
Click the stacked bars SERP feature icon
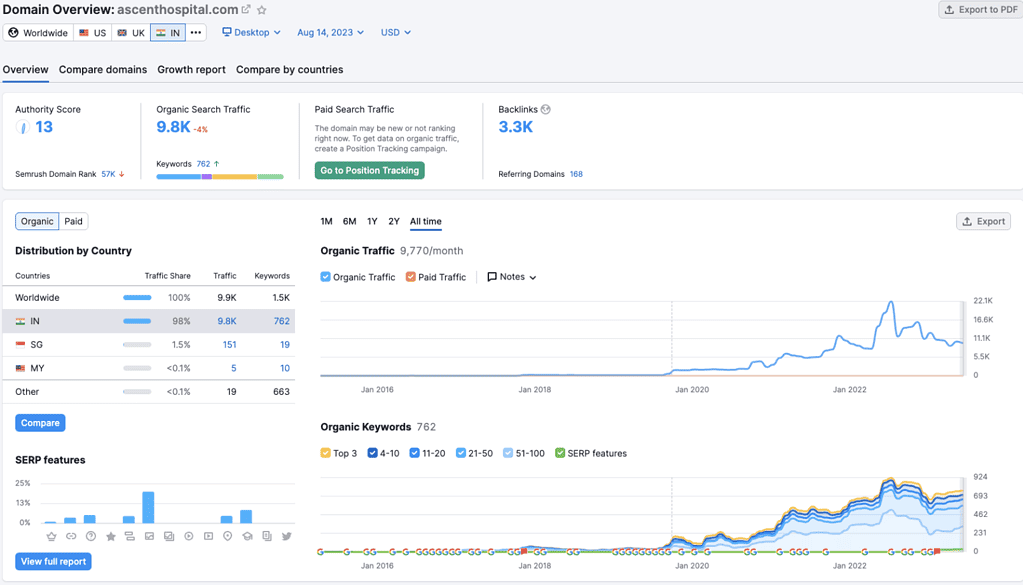(130, 536)
